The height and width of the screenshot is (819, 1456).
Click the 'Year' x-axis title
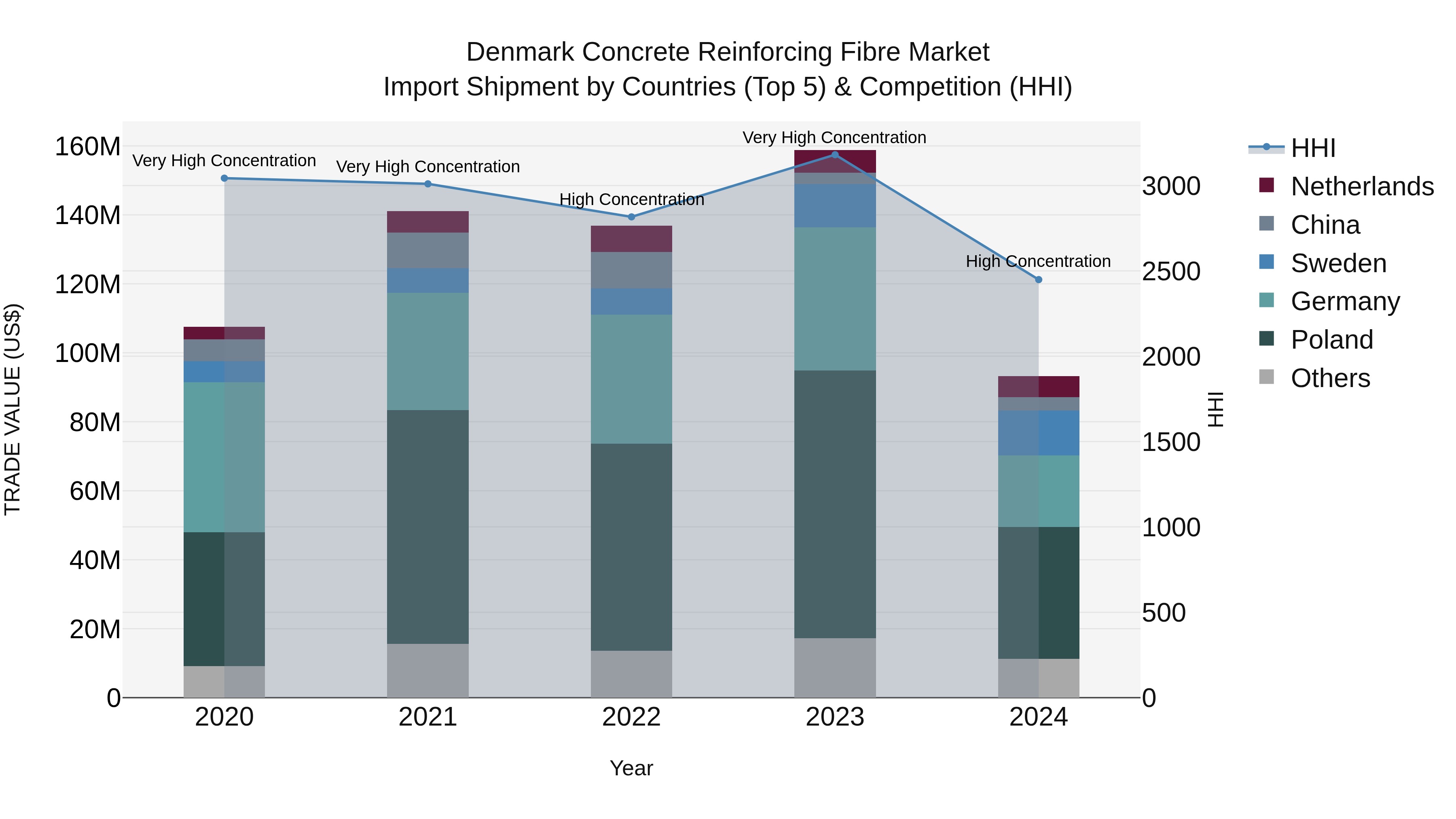tap(631, 768)
